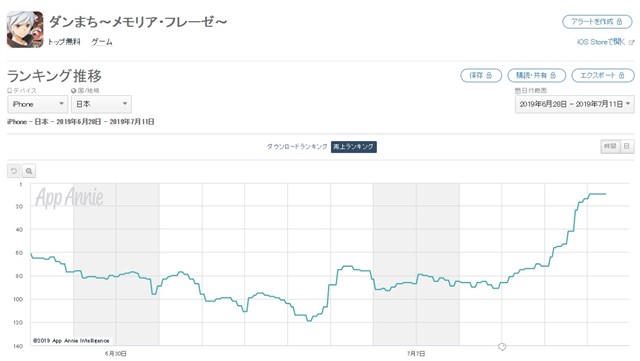
Task: Click the external link icon beside iOS Store
Action: tap(631, 42)
